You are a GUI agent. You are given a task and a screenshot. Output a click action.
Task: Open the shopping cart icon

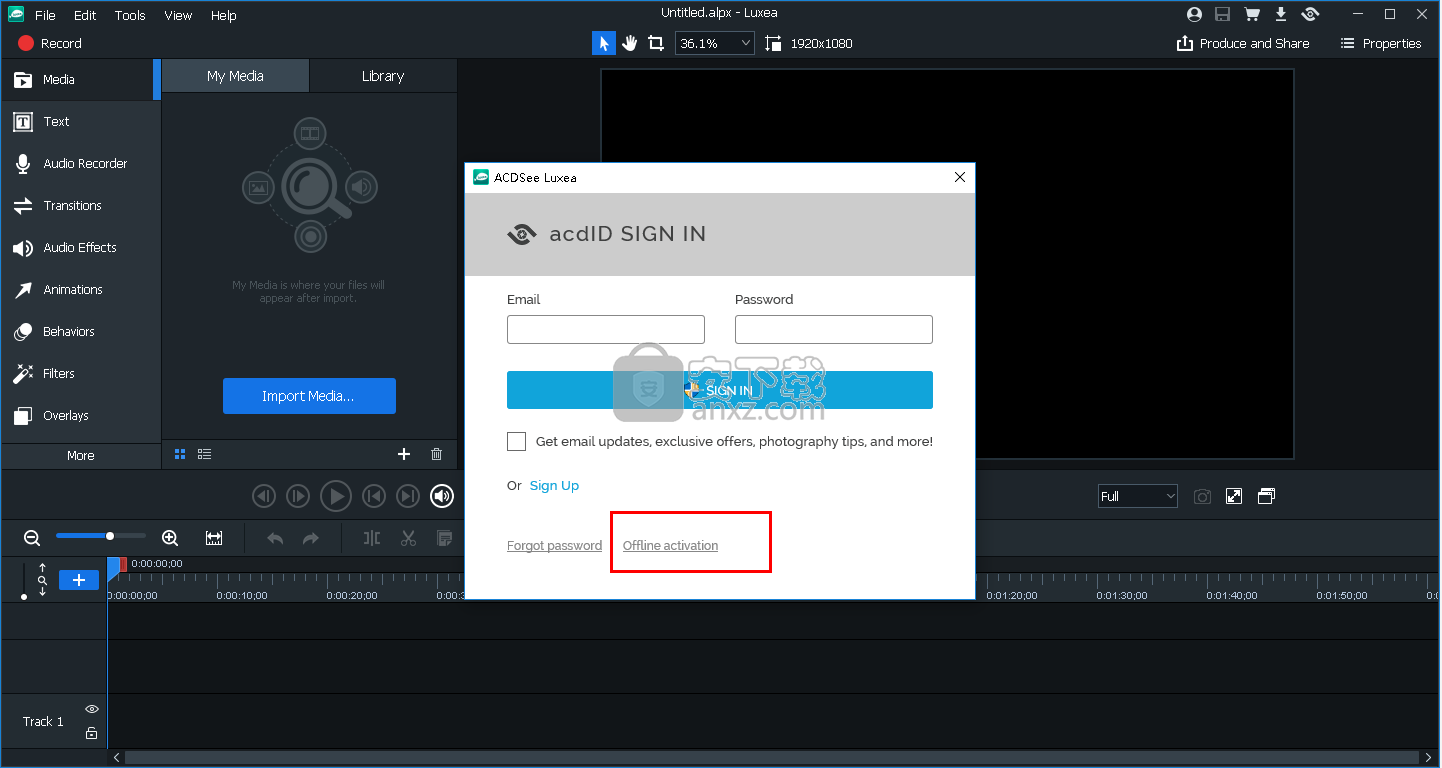pos(1251,14)
